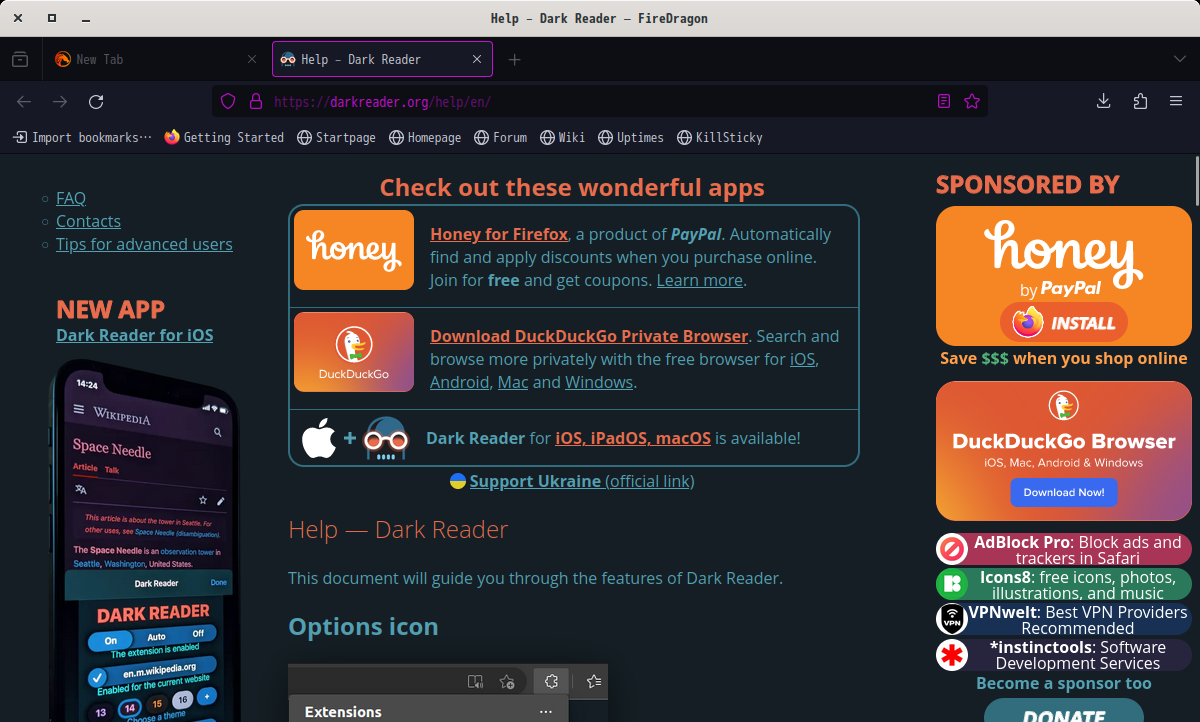Viewport: 1200px width, 722px height.
Task: Click the *instinctools red asterisk icon
Action: [x=952, y=655]
